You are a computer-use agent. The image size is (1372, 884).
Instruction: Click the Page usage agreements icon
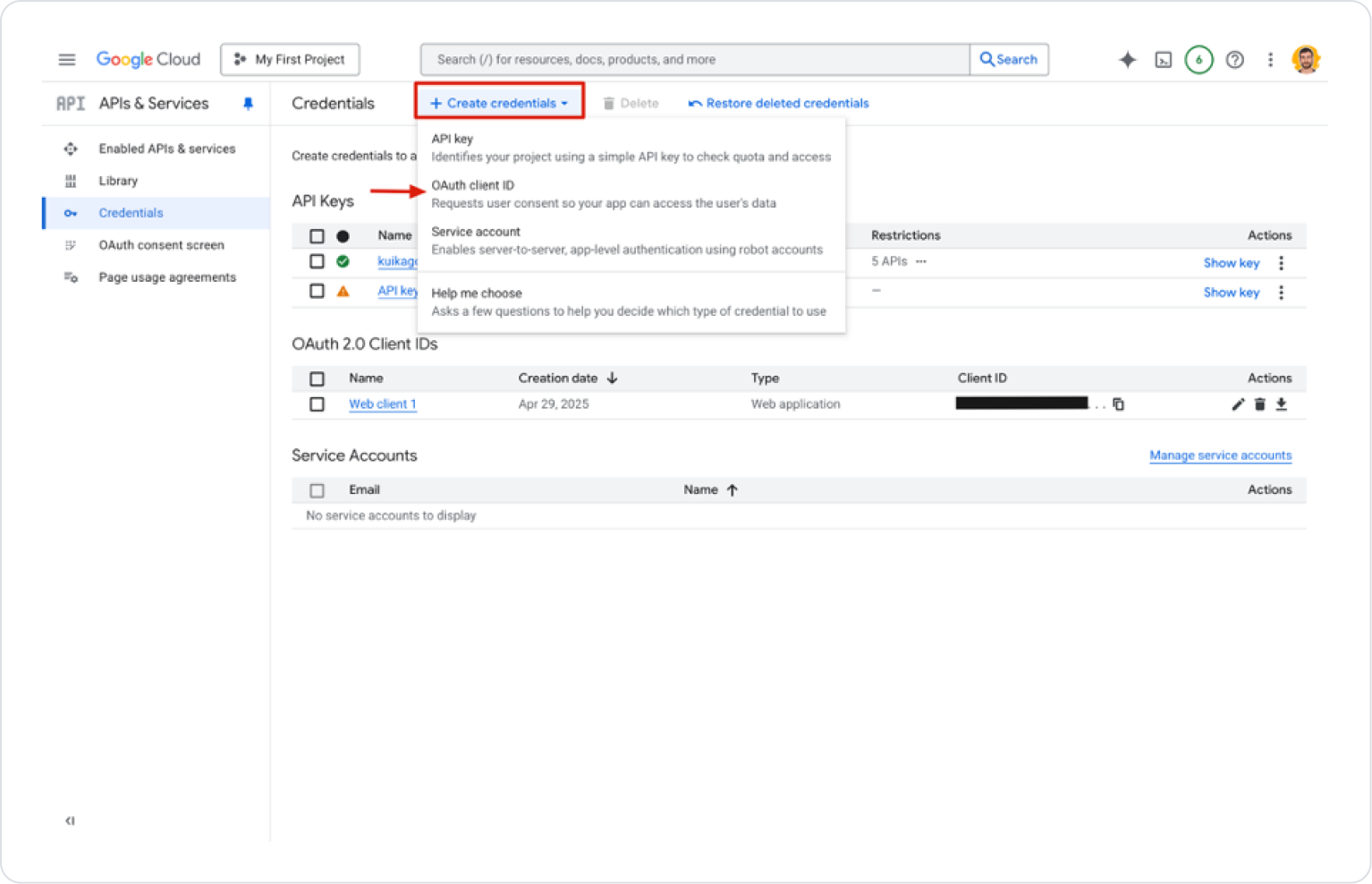[x=71, y=277]
